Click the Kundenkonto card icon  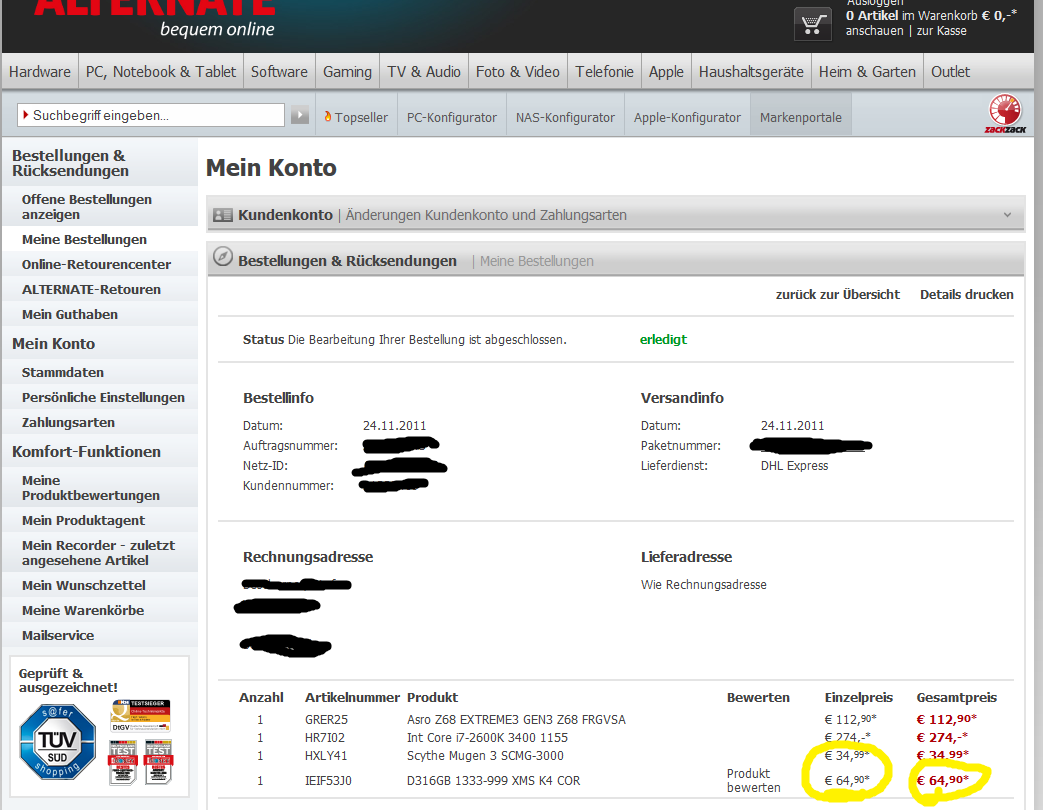tap(222, 215)
